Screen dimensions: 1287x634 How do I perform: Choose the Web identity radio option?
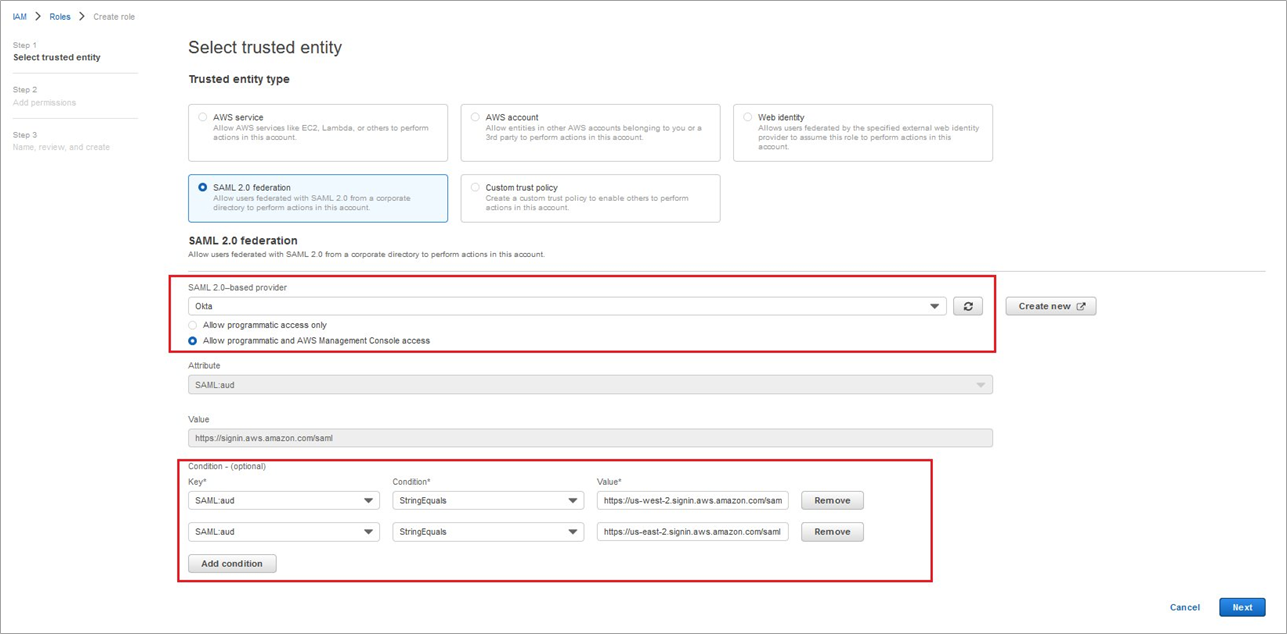[747, 117]
